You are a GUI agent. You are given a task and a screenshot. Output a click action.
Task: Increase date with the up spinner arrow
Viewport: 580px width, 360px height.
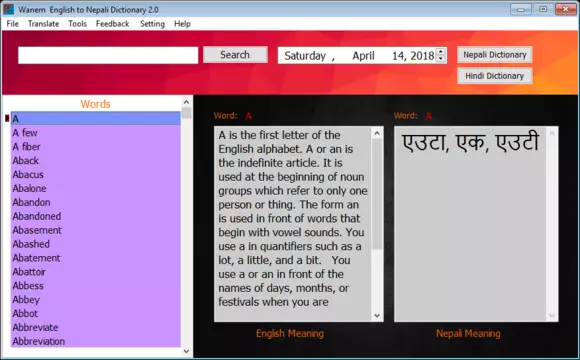(440, 52)
